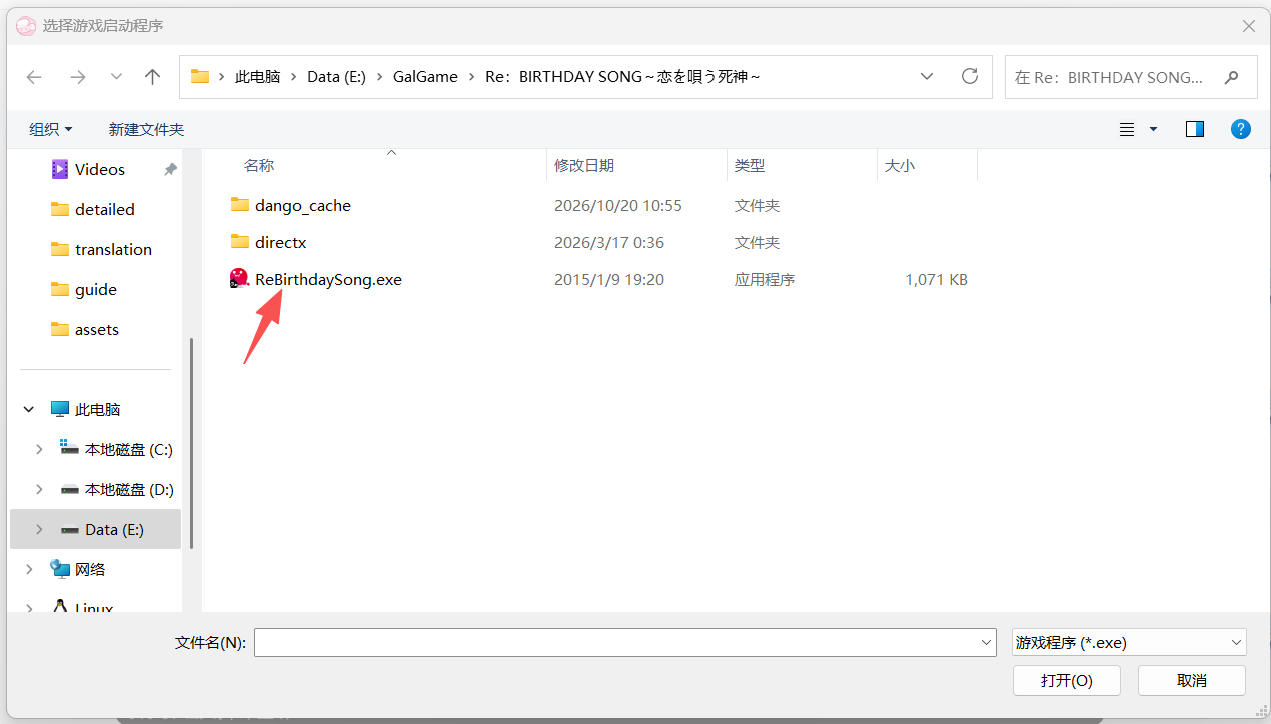Select the dango_cache folder

click(302, 205)
